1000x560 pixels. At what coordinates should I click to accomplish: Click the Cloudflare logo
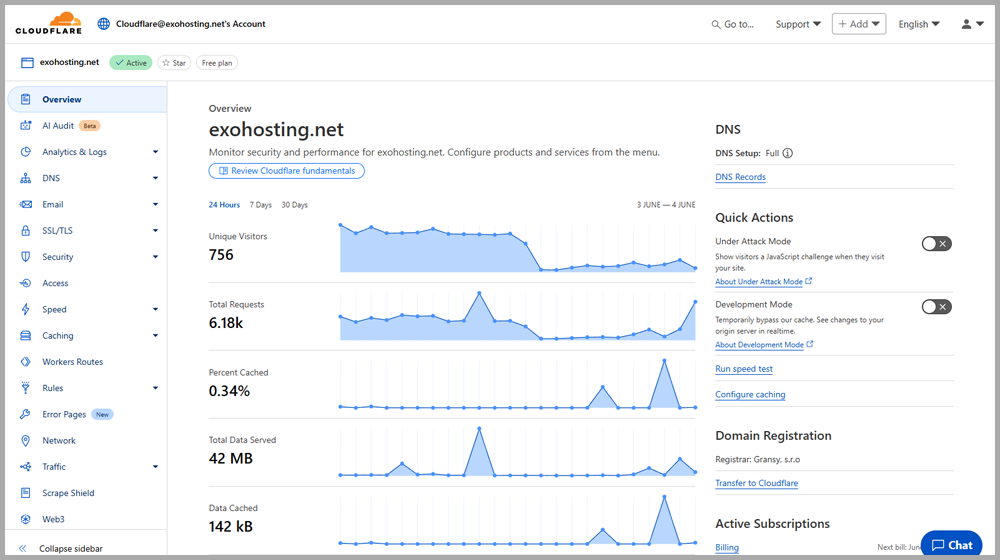point(48,23)
